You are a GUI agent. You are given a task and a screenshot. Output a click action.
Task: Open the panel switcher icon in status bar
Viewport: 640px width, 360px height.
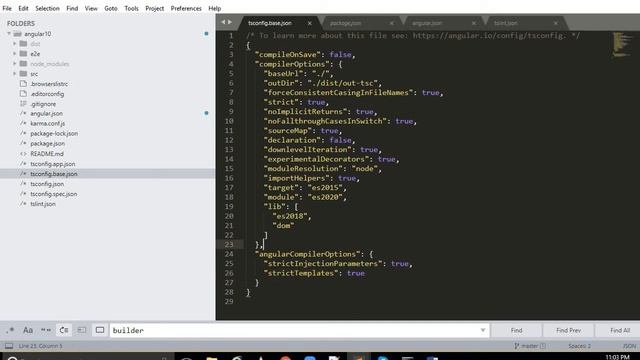point(9,346)
